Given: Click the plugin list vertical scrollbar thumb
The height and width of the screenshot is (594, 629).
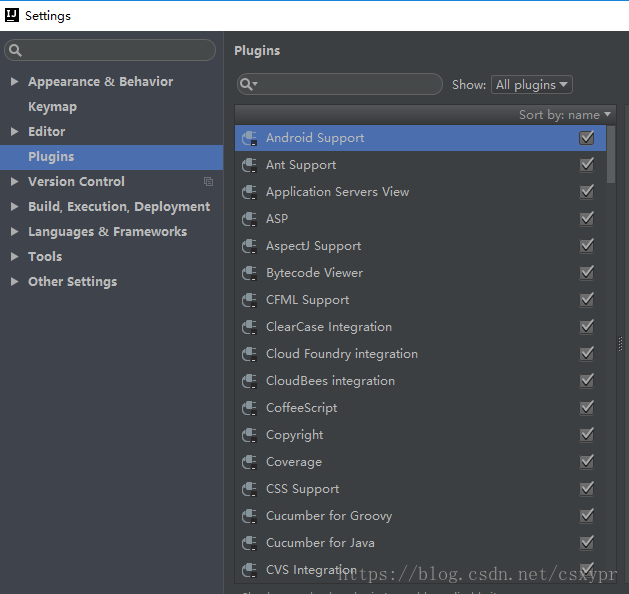Looking at the screenshot, I should click(x=611, y=154).
